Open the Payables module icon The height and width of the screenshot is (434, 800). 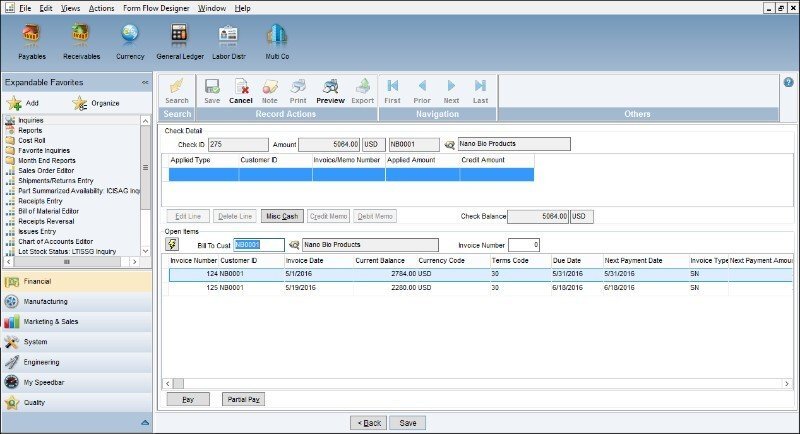click(x=32, y=38)
